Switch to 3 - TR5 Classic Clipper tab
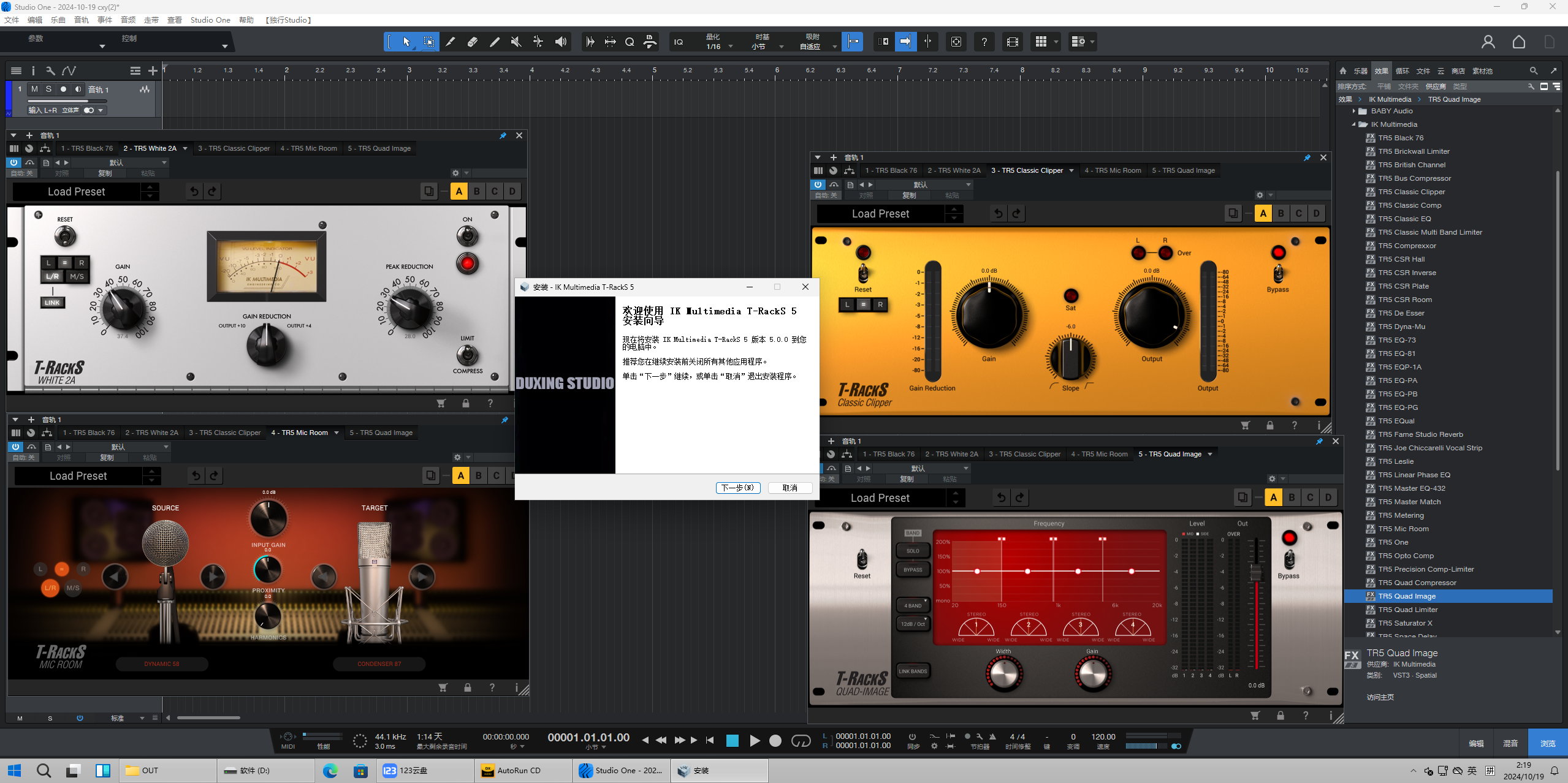Screen dimensions: 1568x783 click(x=234, y=148)
